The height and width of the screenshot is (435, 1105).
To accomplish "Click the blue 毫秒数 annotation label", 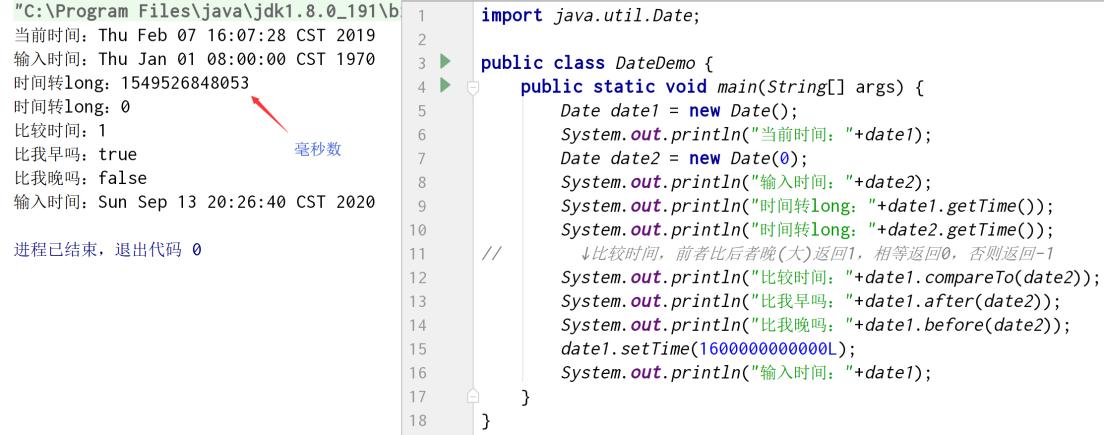I will (318, 149).
